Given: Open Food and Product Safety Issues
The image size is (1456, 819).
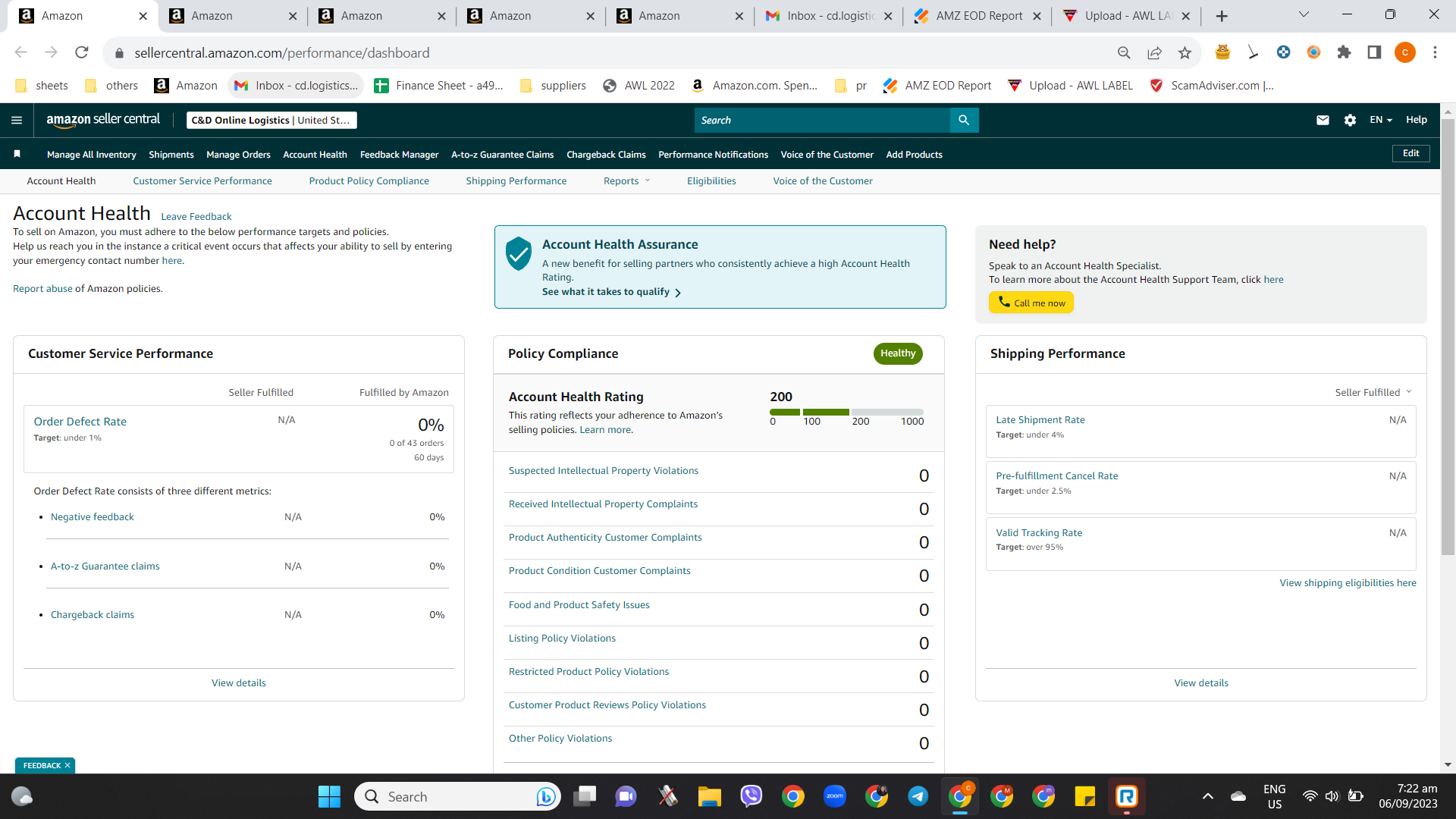Looking at the screenshot, I should pyautogui.click(x=579, y=604).
